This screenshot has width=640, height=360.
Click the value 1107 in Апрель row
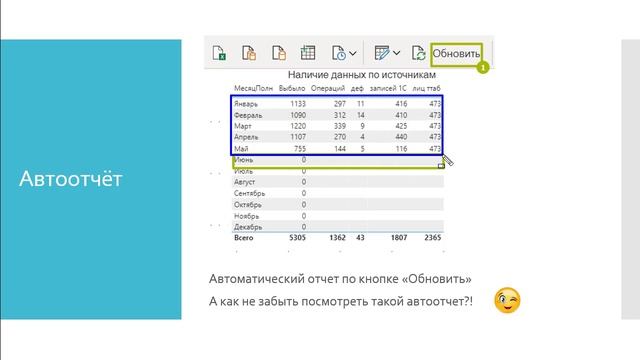[298, 137]
